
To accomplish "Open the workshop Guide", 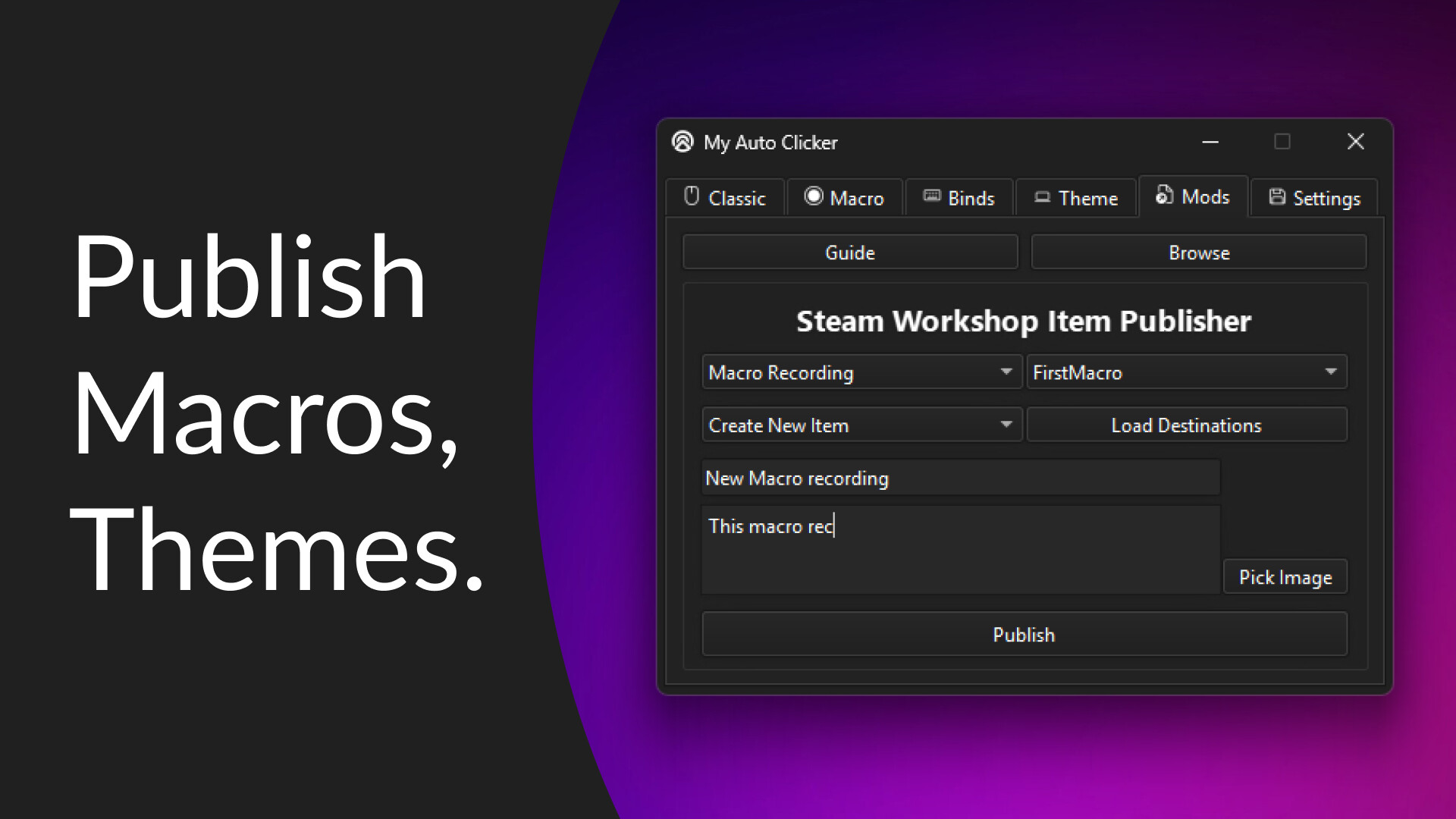I will (849, 252).
